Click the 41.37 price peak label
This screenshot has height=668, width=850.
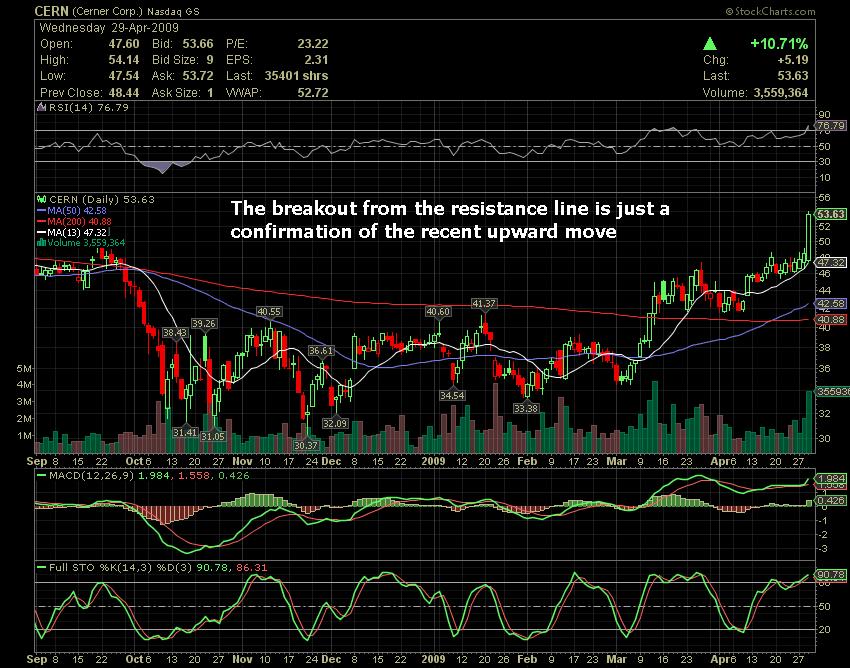(484, 304)
